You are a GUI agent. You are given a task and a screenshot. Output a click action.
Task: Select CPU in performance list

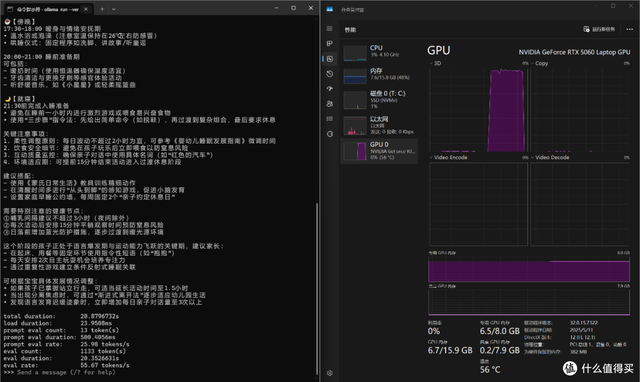[x=379, y=52]
